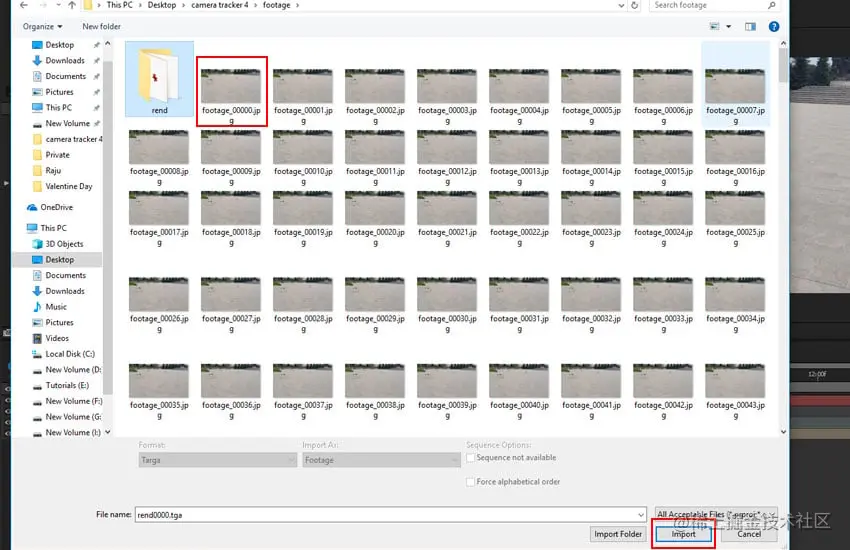This screenshot has height=550, width=850.
Task: Select Documents in Quick access
Action: tap(66, 76)
